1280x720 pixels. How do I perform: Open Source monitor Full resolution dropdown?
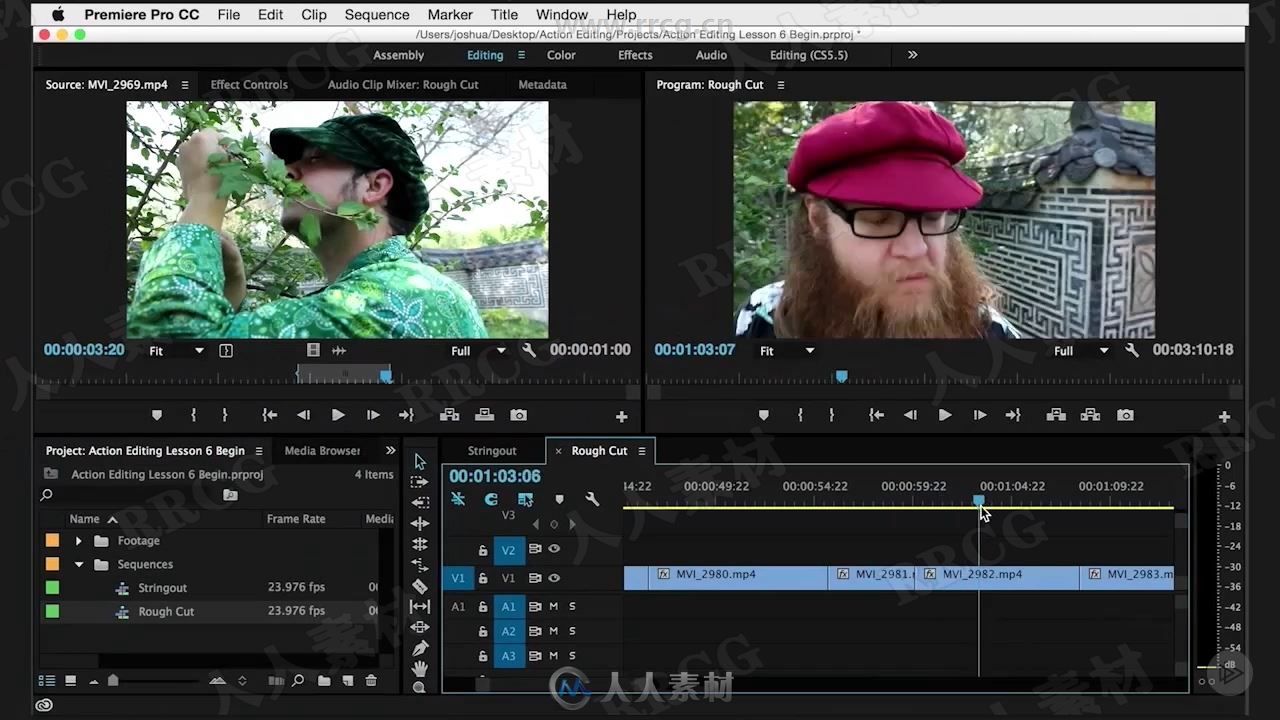click(478, 351)
